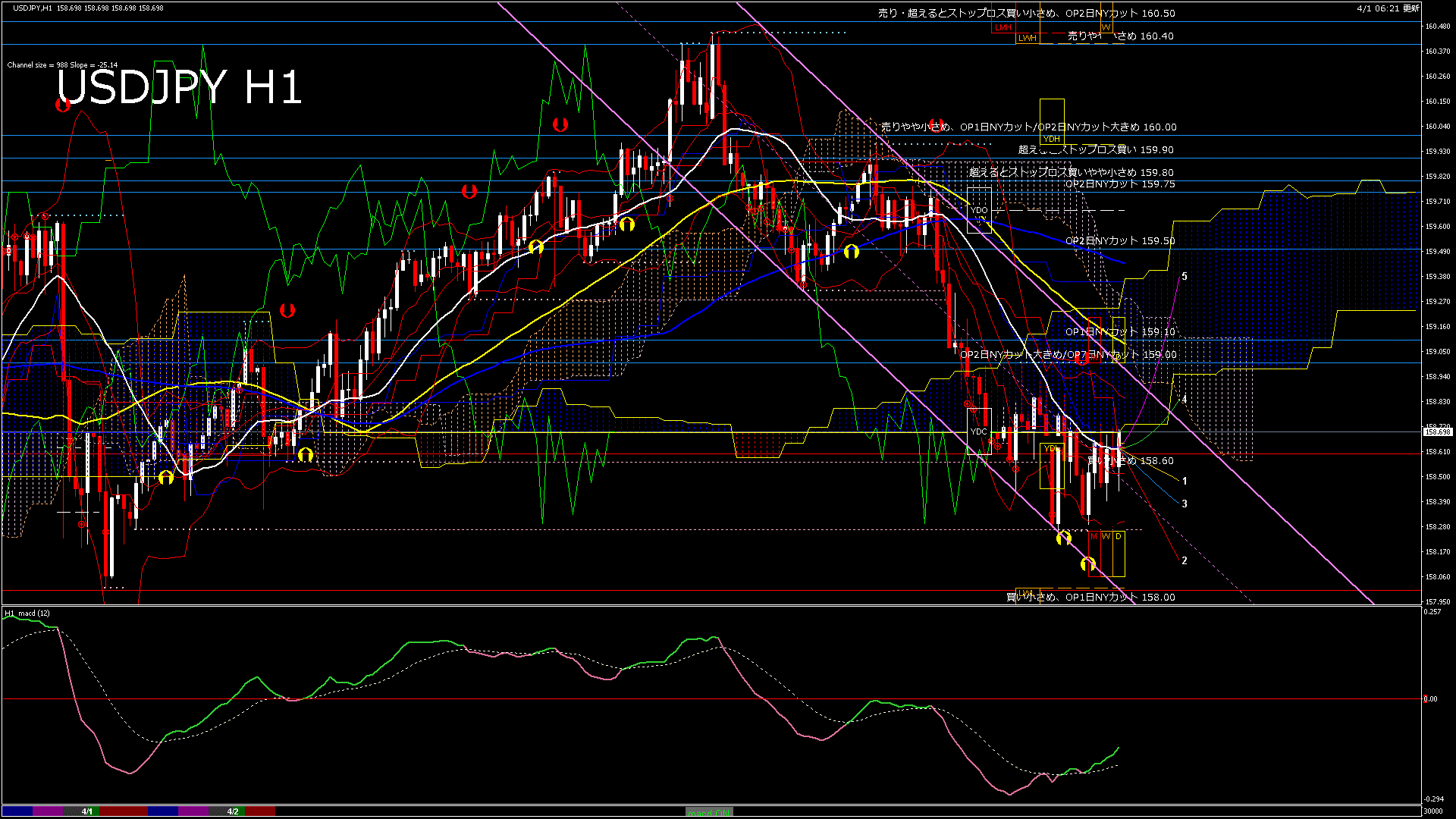Image resolution: width=1456 pixels, height=819 pixels.
Task: Click the yellow YDH marker label
Action: click(1051, 139)
